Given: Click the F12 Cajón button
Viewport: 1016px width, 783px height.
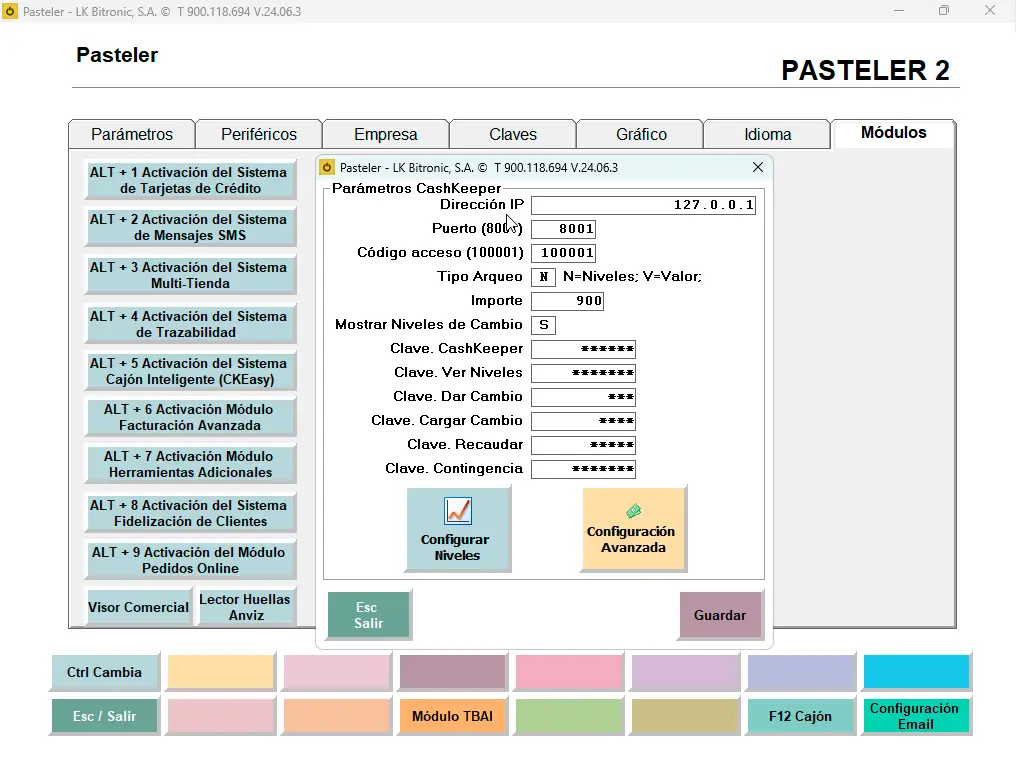Looking at the screenshot, I should 800,716.
